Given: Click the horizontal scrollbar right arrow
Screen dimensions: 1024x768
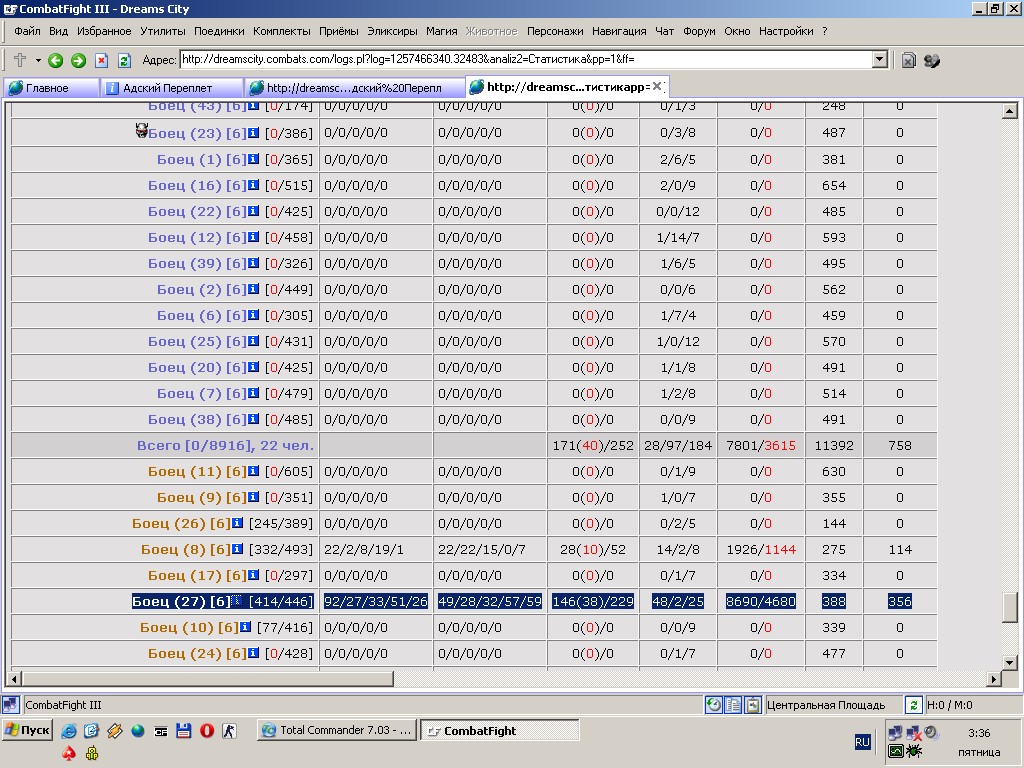Looking at the screenshot, I should point(994,679).
